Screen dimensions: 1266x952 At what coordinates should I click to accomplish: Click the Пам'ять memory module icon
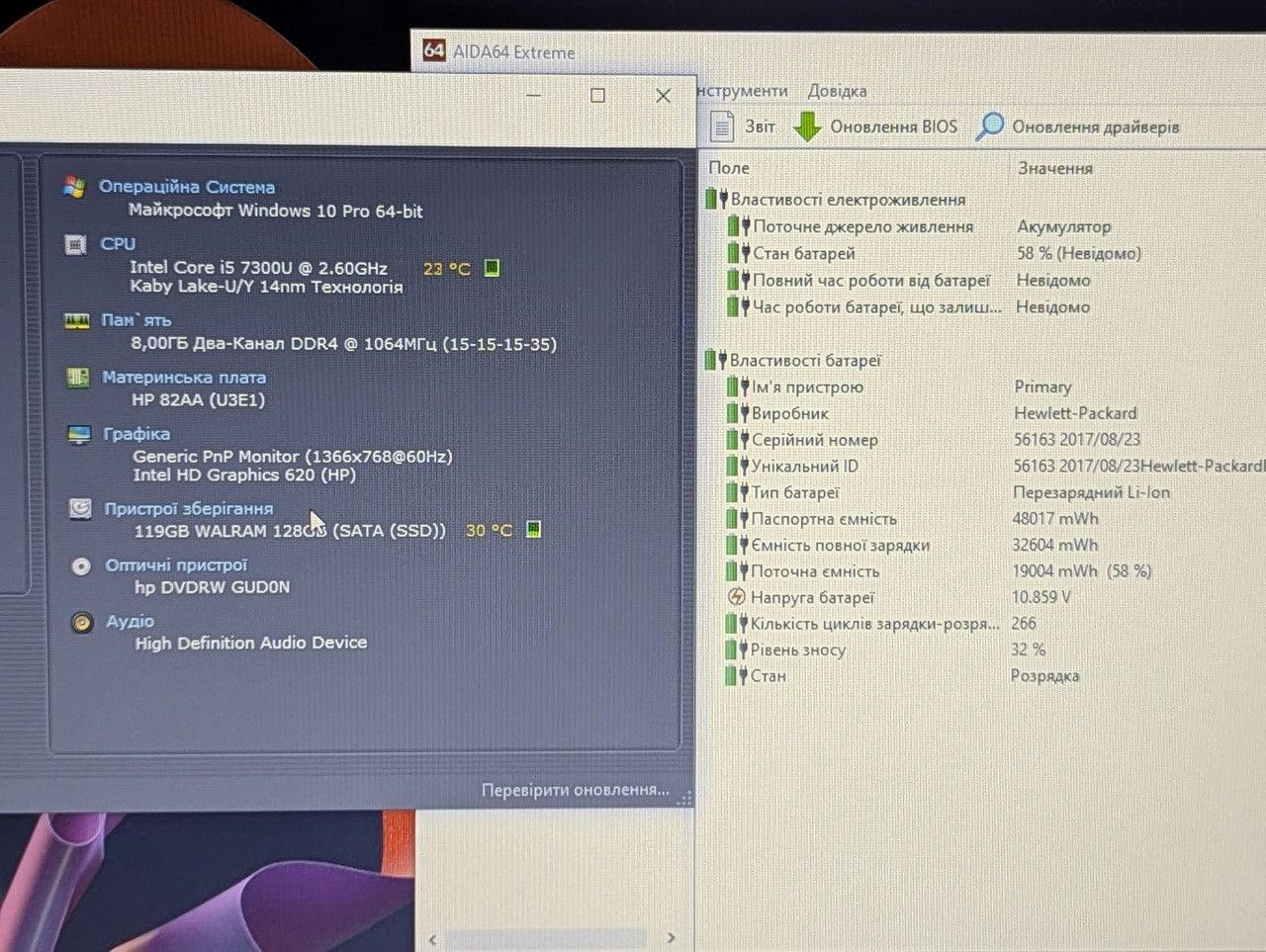pyautogui.click(x=77, y=320)
